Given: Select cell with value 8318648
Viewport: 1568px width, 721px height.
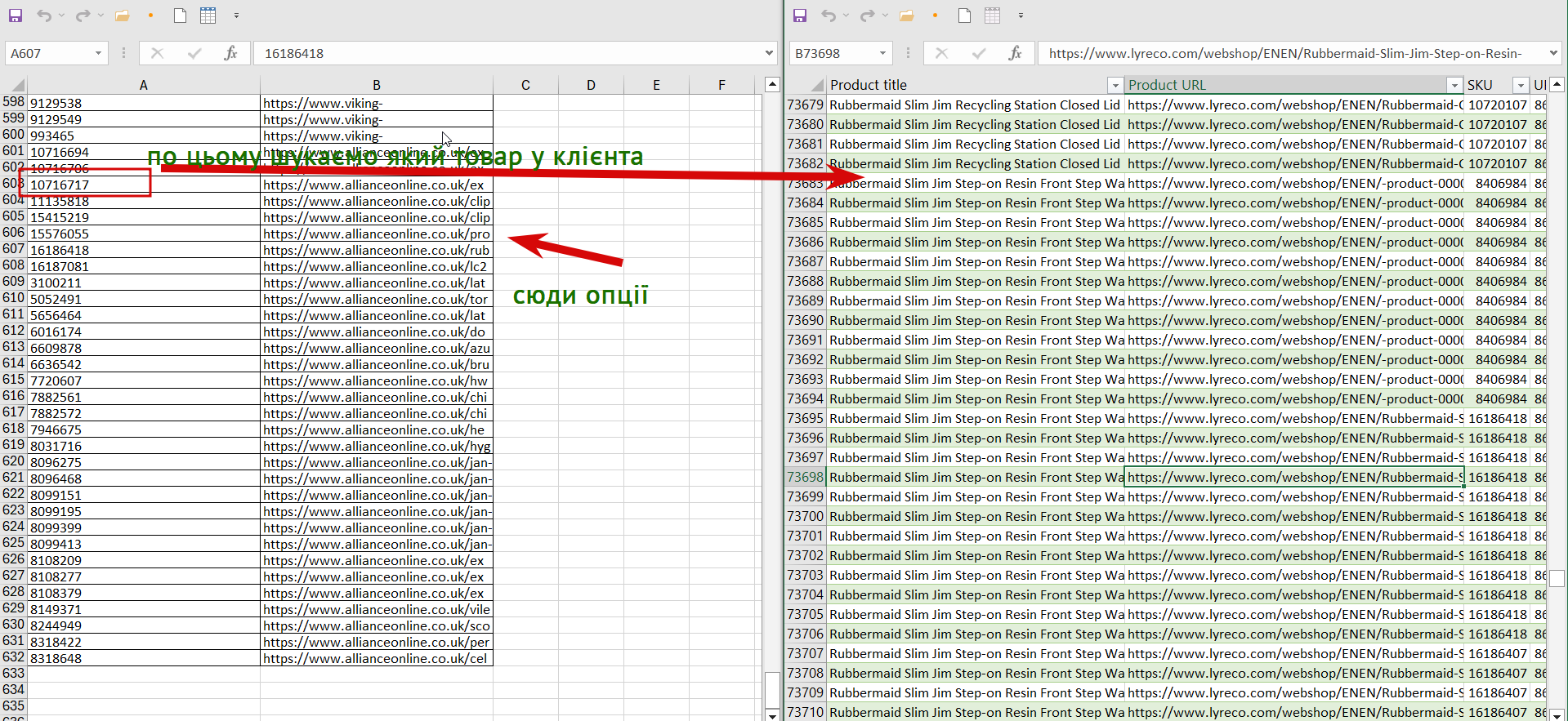Looking at the screenshot, I should (x=144, y=658).
